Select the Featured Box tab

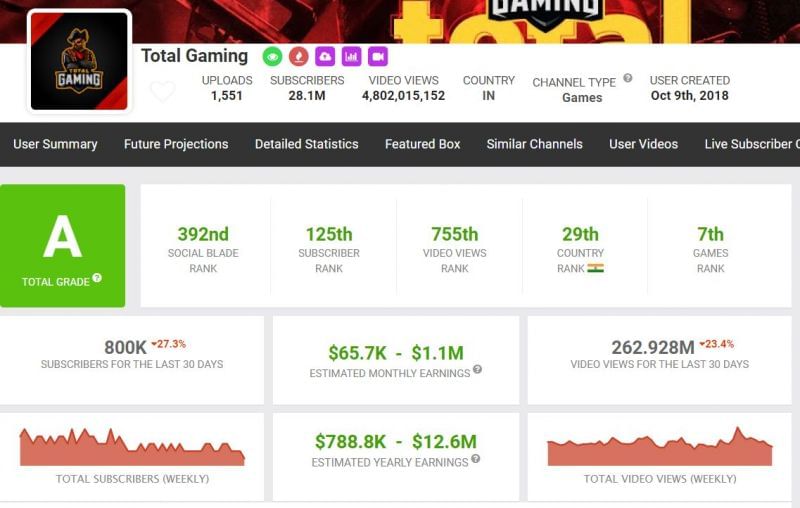422,144
